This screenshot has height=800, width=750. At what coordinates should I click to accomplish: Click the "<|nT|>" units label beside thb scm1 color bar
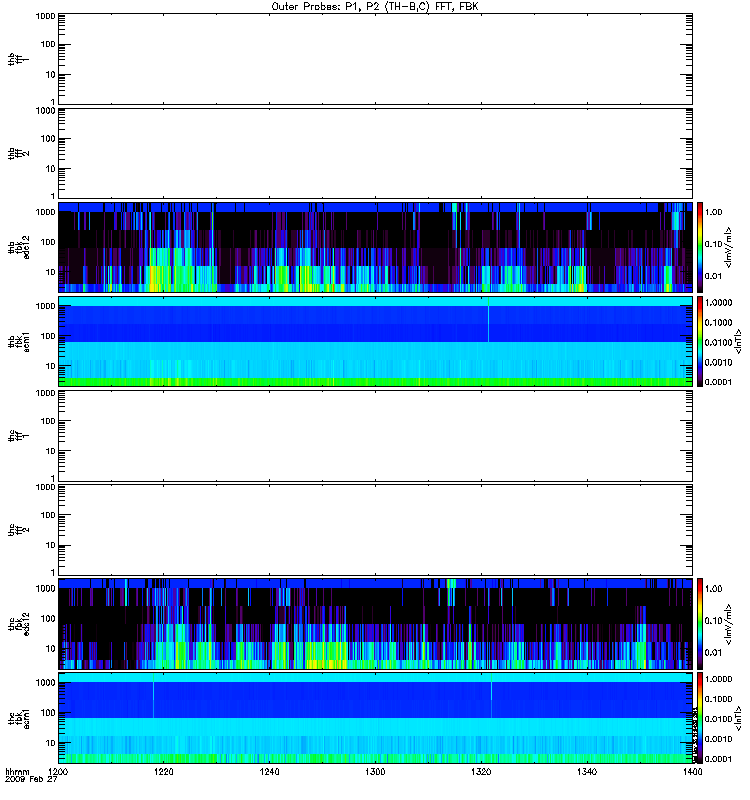click(x=738, y=341)
